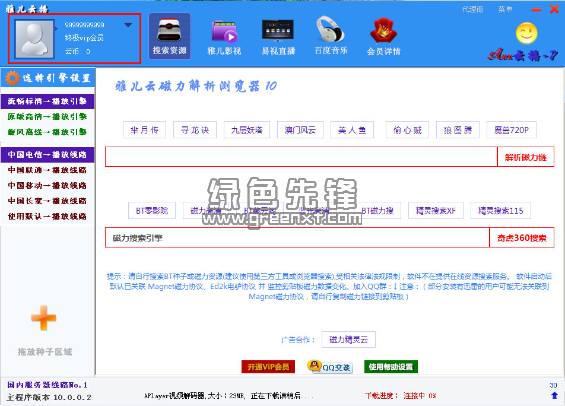Click the 狼图腾 keyword button
Image resolution: width=565 pixels, height=406 pixels.
(458, 130)
